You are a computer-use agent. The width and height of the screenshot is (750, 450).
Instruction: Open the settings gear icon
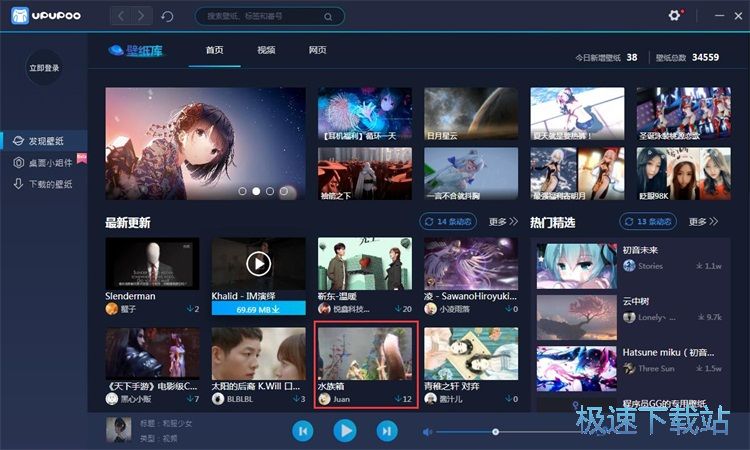[x=674, y=15]
